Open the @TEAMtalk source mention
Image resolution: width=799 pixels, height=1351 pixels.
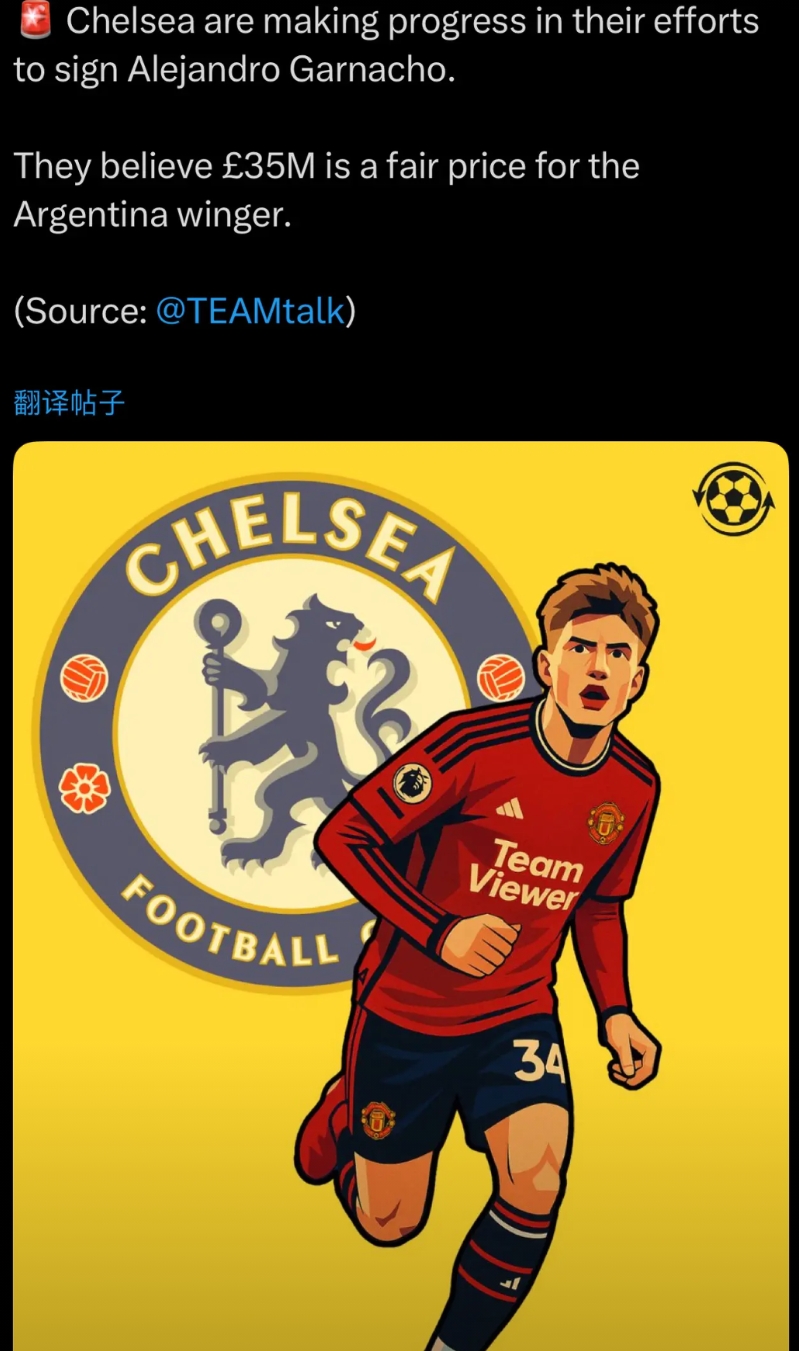pyautogui.click(x=251, y=312)
